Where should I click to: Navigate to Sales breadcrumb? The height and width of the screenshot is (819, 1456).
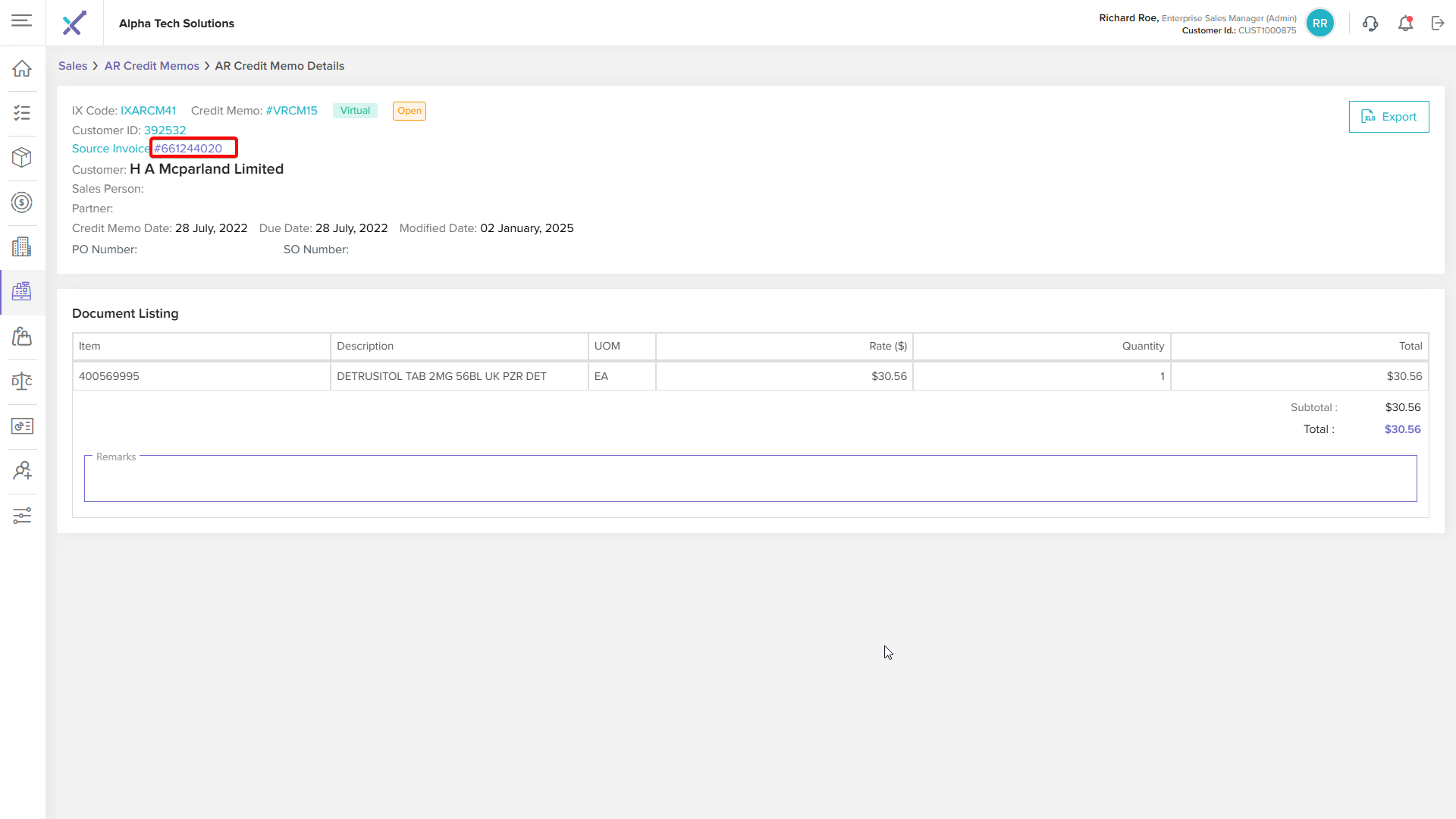coord(73,66)
